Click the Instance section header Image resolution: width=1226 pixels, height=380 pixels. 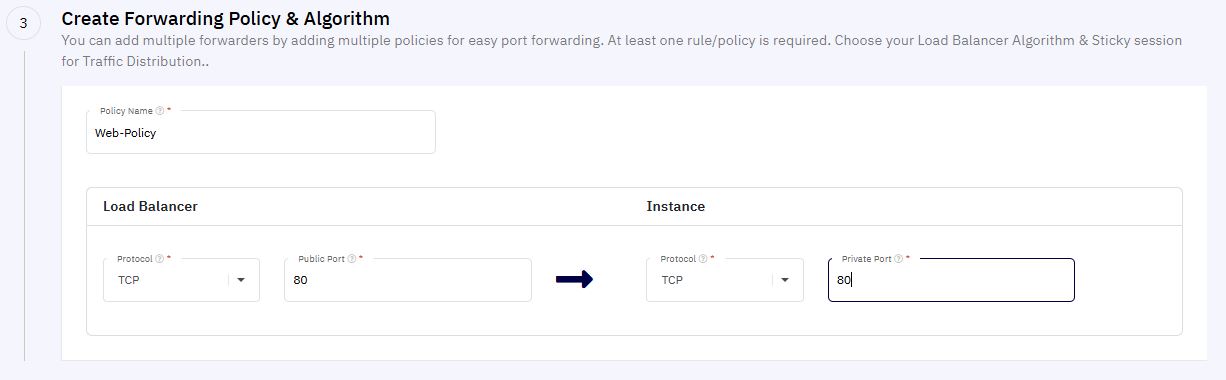(676, 206)
